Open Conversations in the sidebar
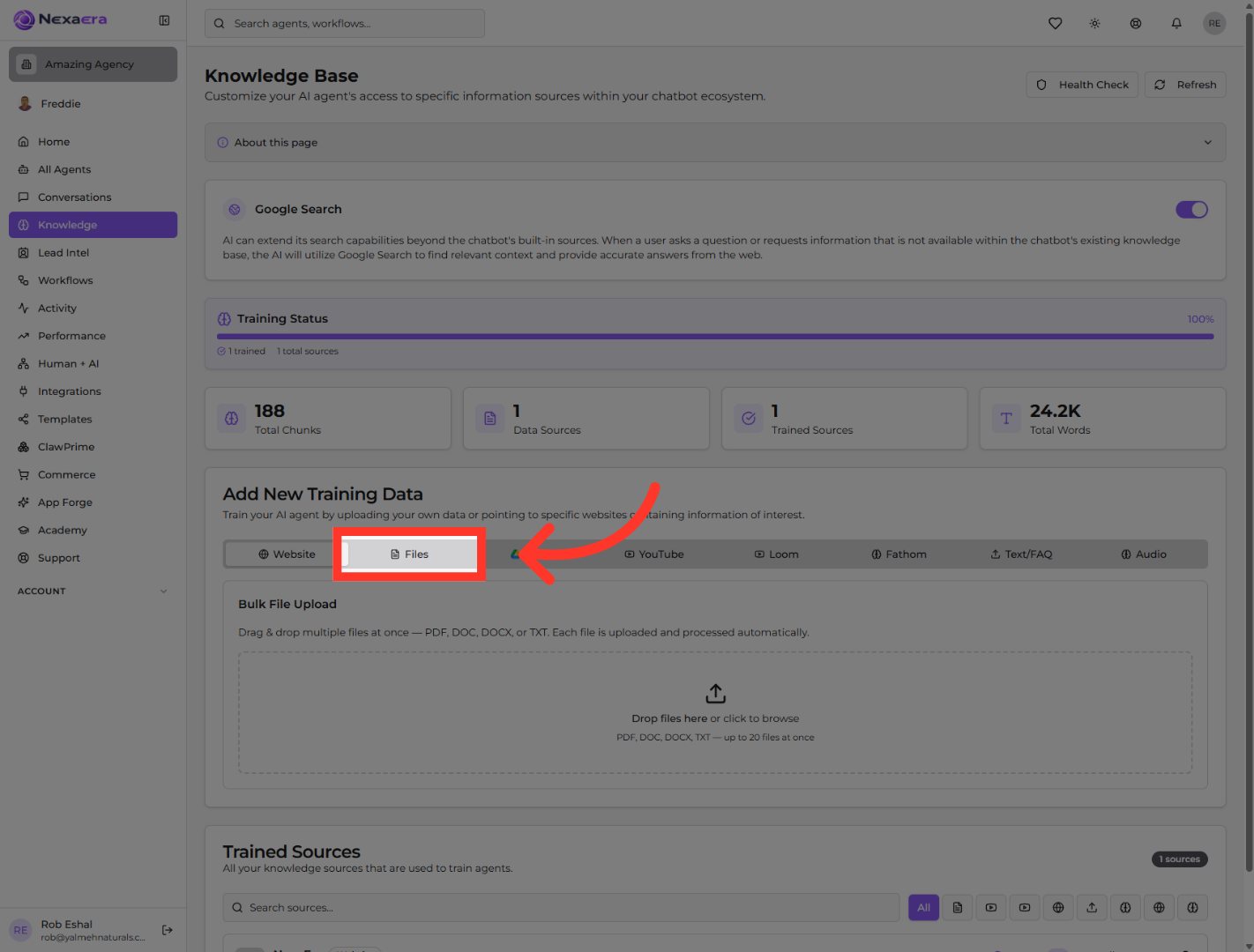 pyautogui.click(x=93, y=197)
